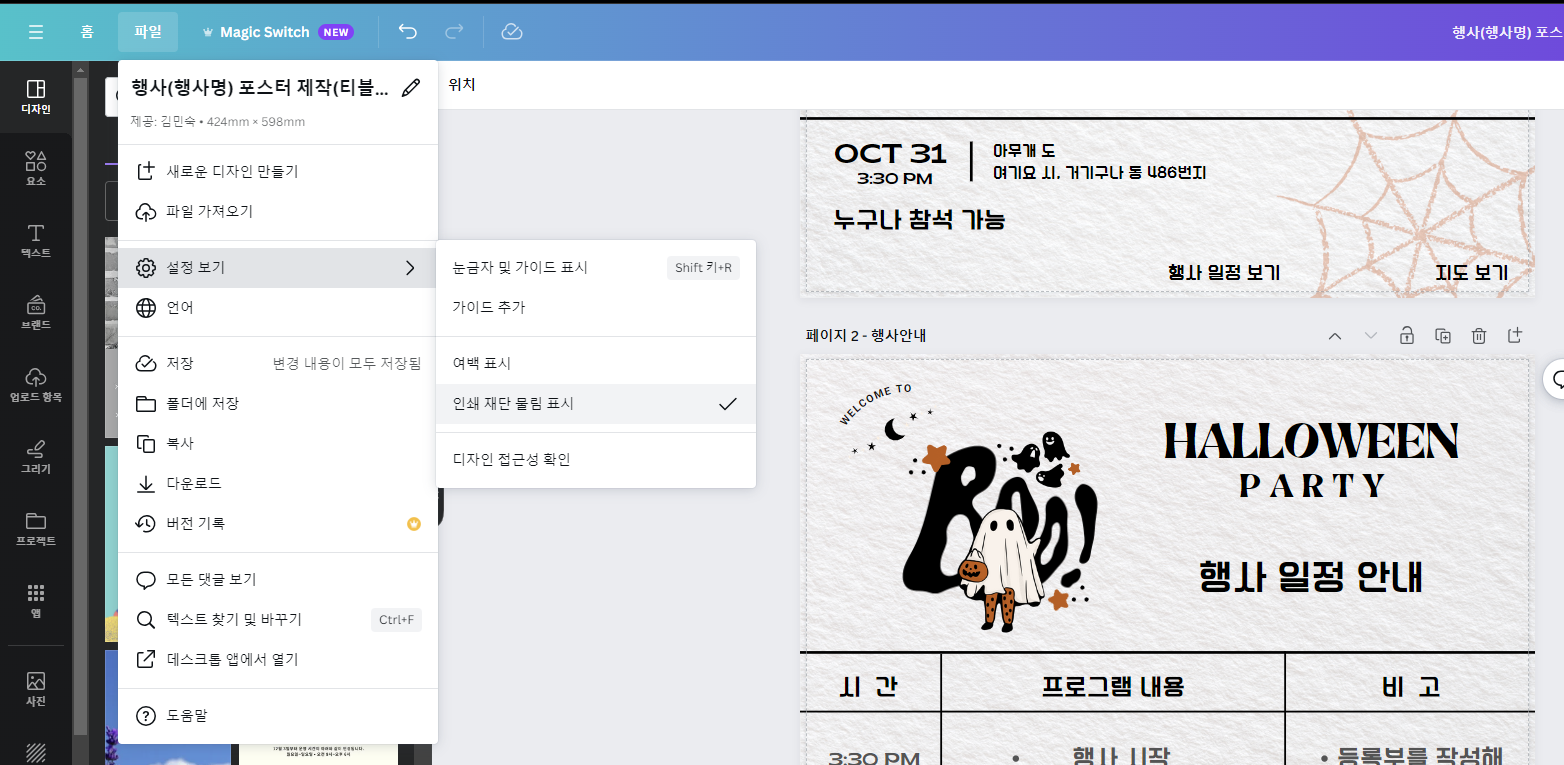Open the 요소 panel in the sidebar
This screenshot has height=765, width=1564.
coord(36,169)
